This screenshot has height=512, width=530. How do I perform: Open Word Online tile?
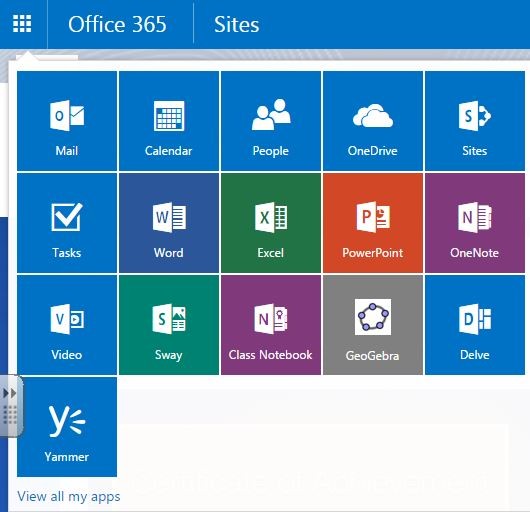169,223
